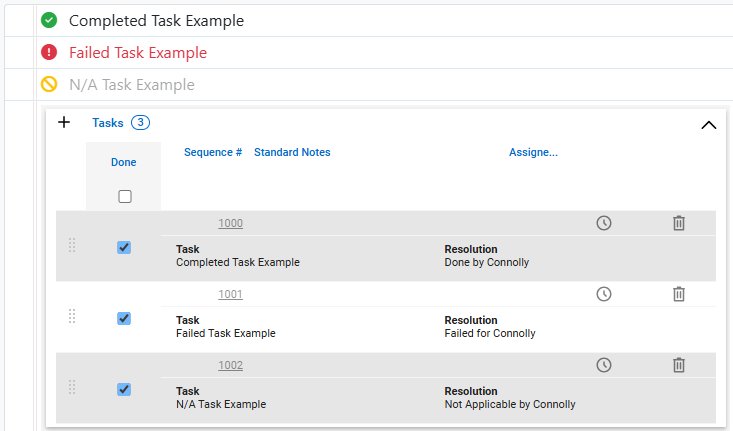
Task: Click the Standard Notes column header
Action: (x=292, y=153)
